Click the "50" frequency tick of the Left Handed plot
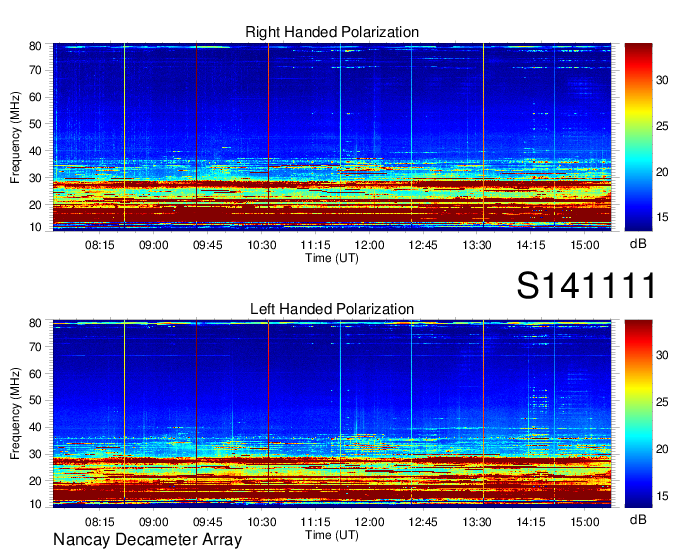The image size is (680, 552). click(35, 400)
